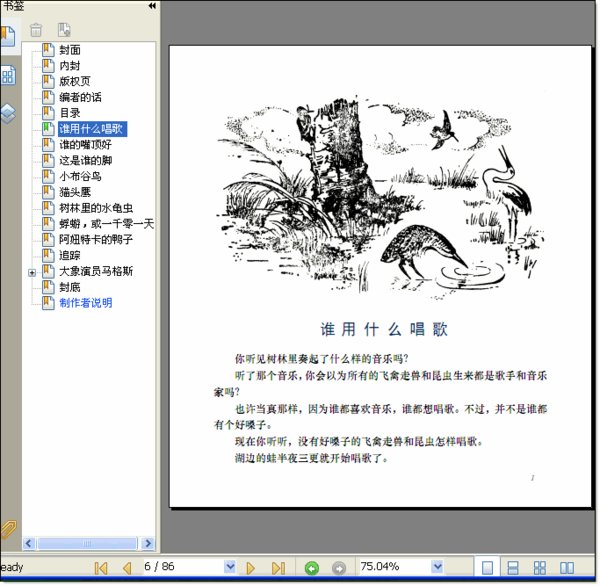Collapse the bookmarks side panel
This screenshot has width=600, height=586.
tap(152, 5)
